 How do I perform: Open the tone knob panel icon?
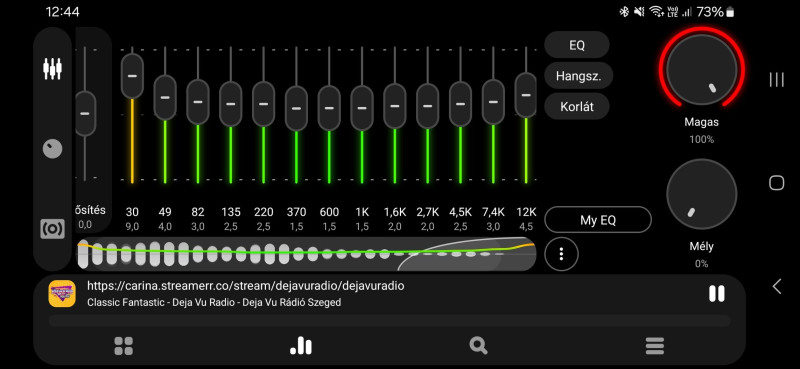(x=52, y=149)
